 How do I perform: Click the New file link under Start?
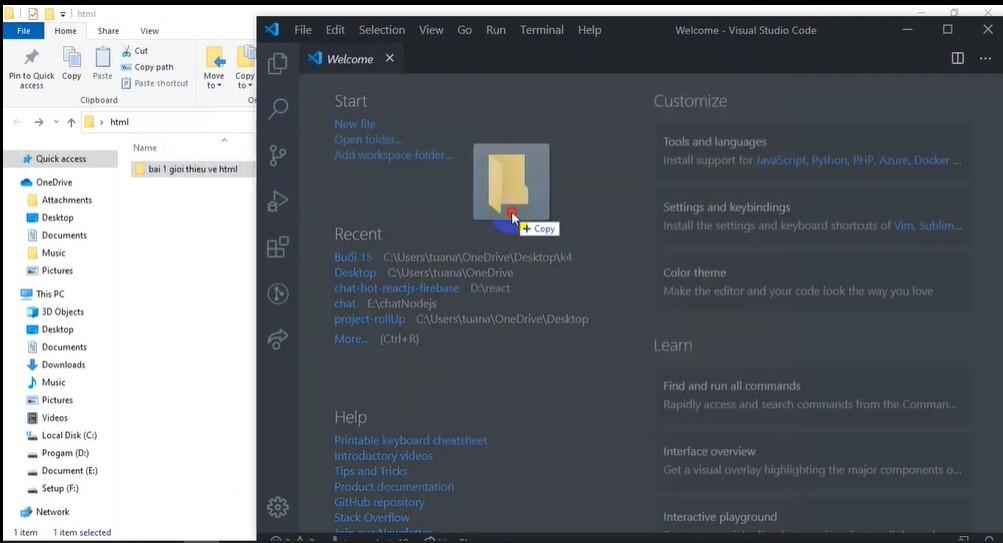(355, 124)
